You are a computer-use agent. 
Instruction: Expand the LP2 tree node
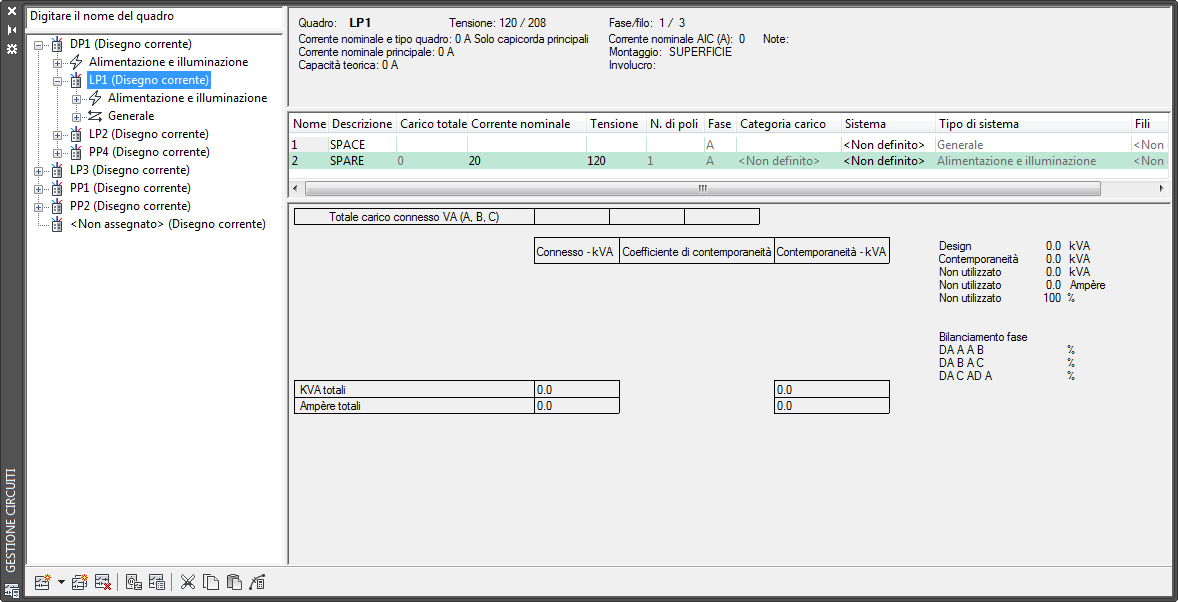[57, 135]
